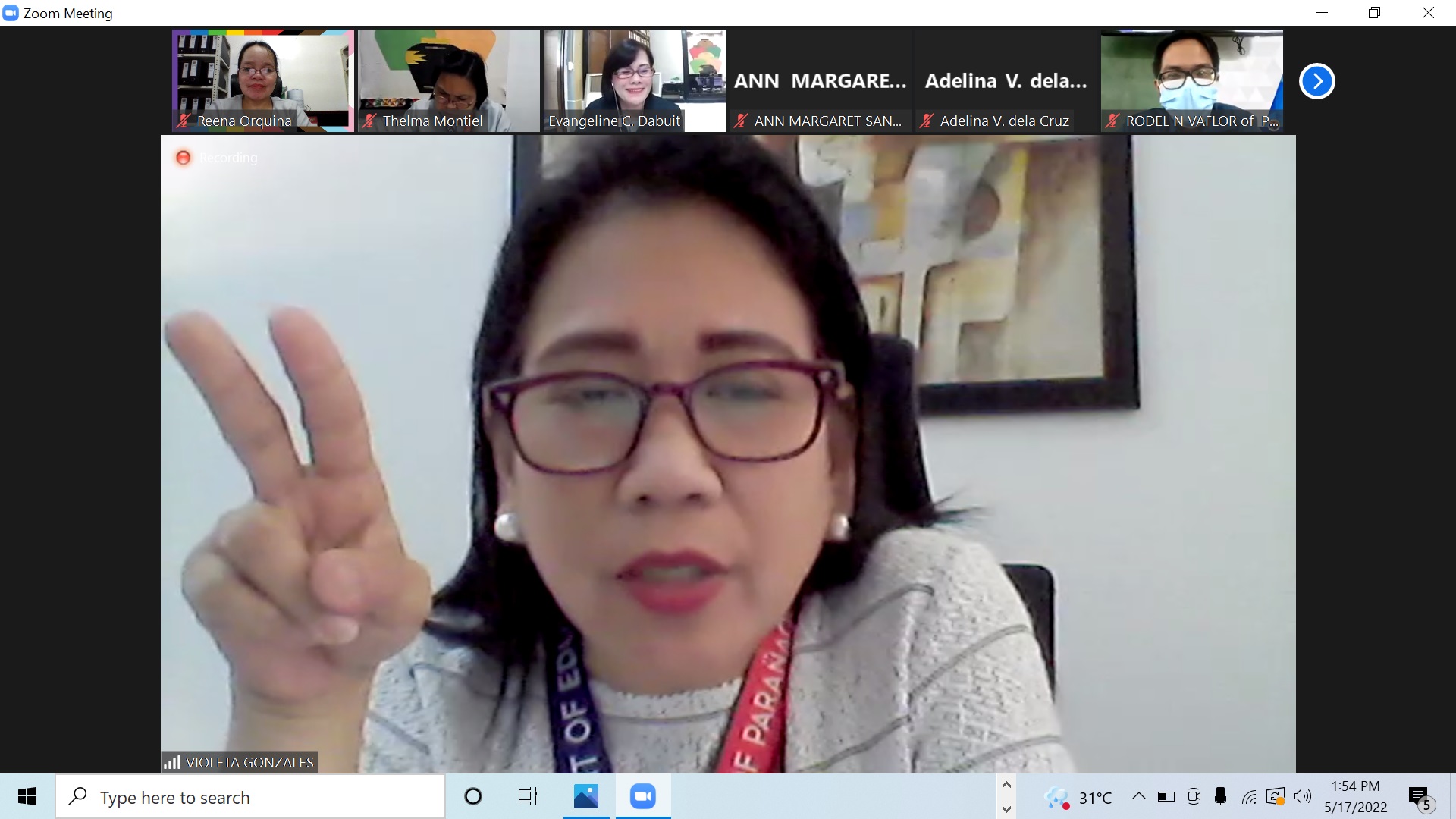1456x819 pixels.
Task: Open Zoom app in taskbar
Action: [x=642, y=796]
